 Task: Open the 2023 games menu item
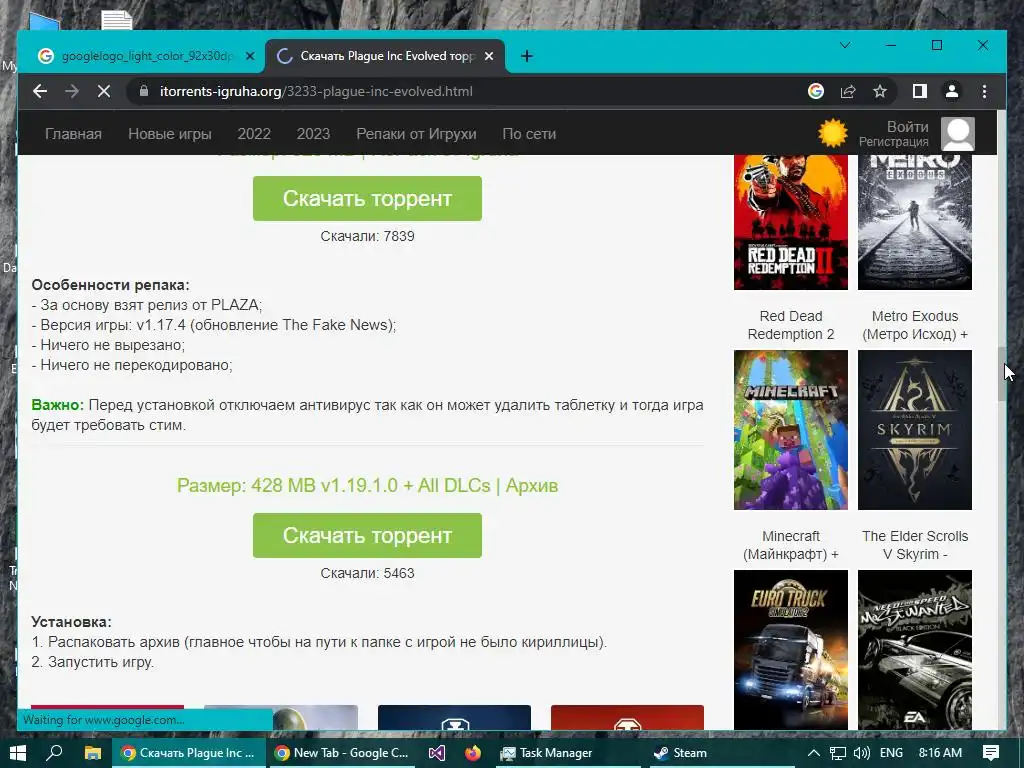click(x=313, y=134)
